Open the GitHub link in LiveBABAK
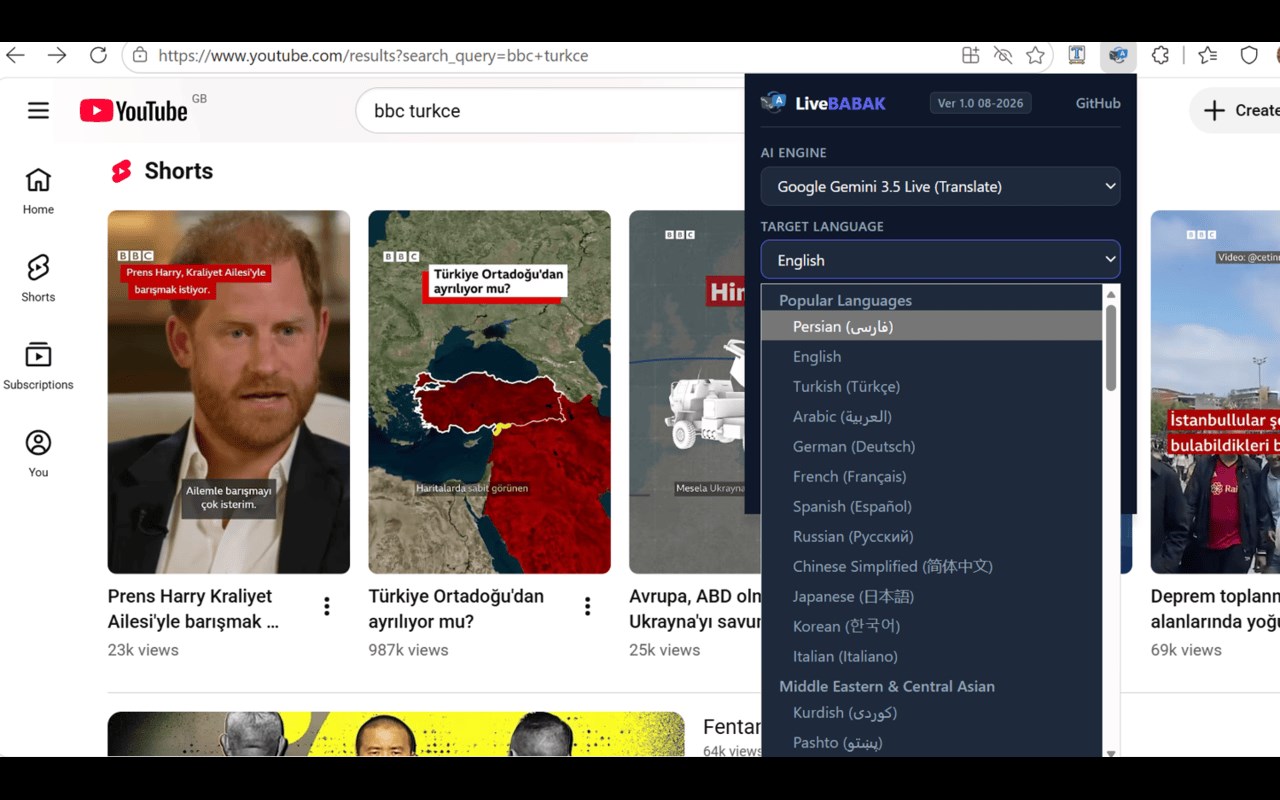Screen dimensions: 1280x800 pos(1098,103)
